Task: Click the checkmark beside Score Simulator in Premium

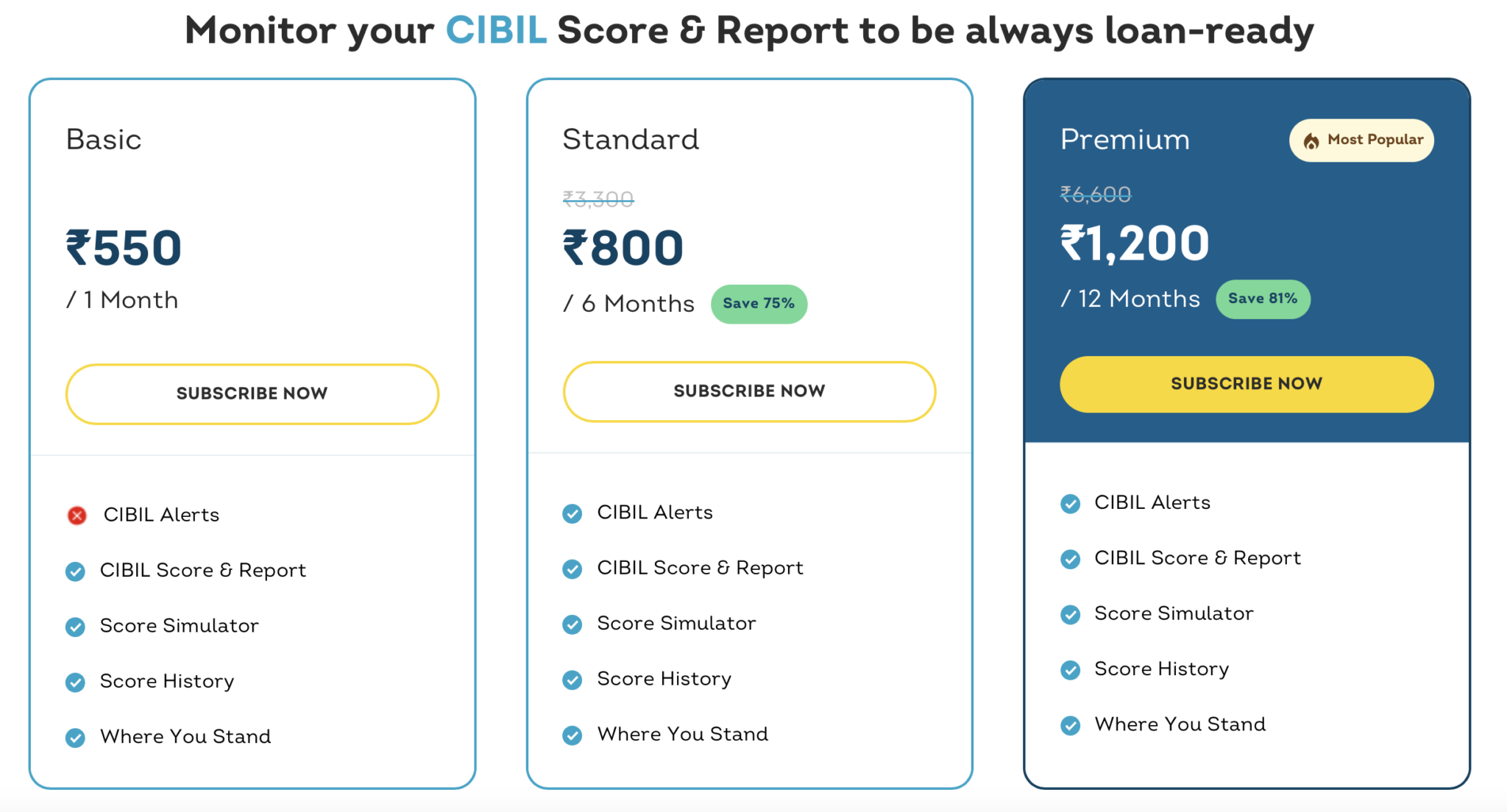Action: [x=1071, y=614]
